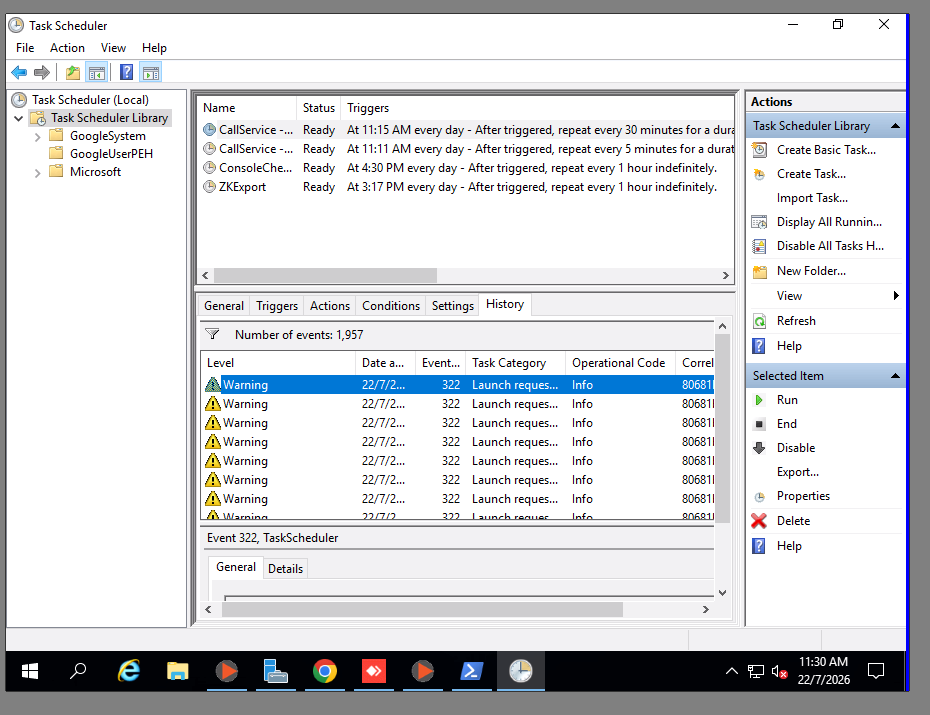The image size is (930, 715).
Task: Click the Disable down-arrow icon
Action: pos(759,448)
